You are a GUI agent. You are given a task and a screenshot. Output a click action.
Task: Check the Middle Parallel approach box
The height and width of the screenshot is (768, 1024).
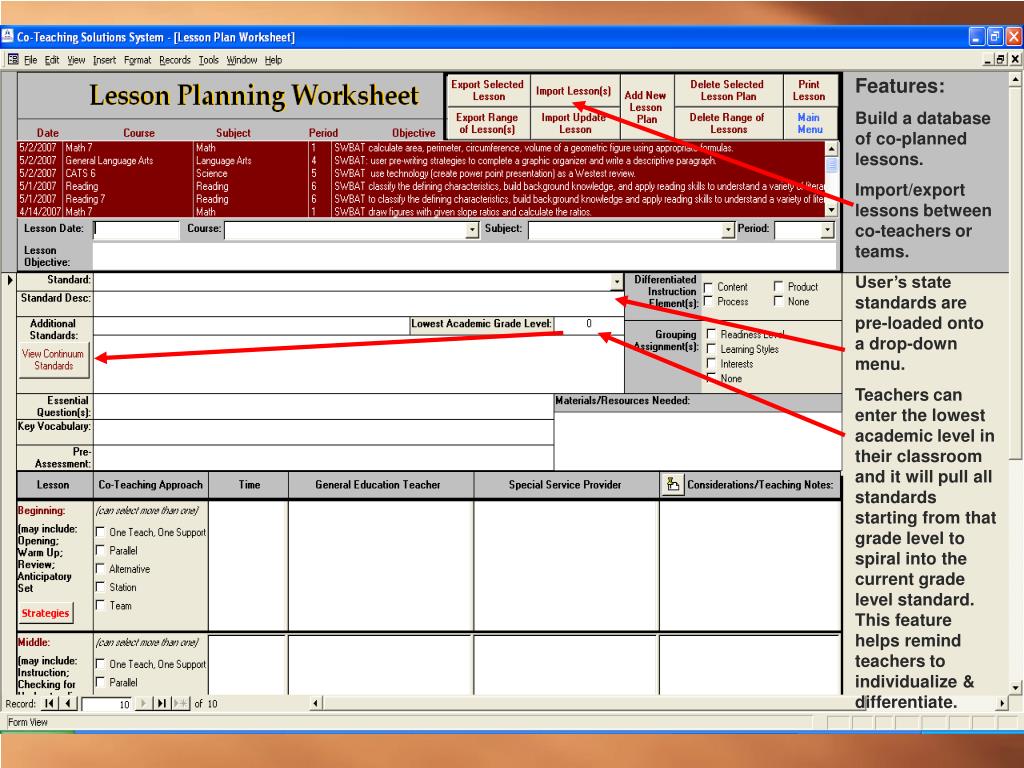pos(101,682)
